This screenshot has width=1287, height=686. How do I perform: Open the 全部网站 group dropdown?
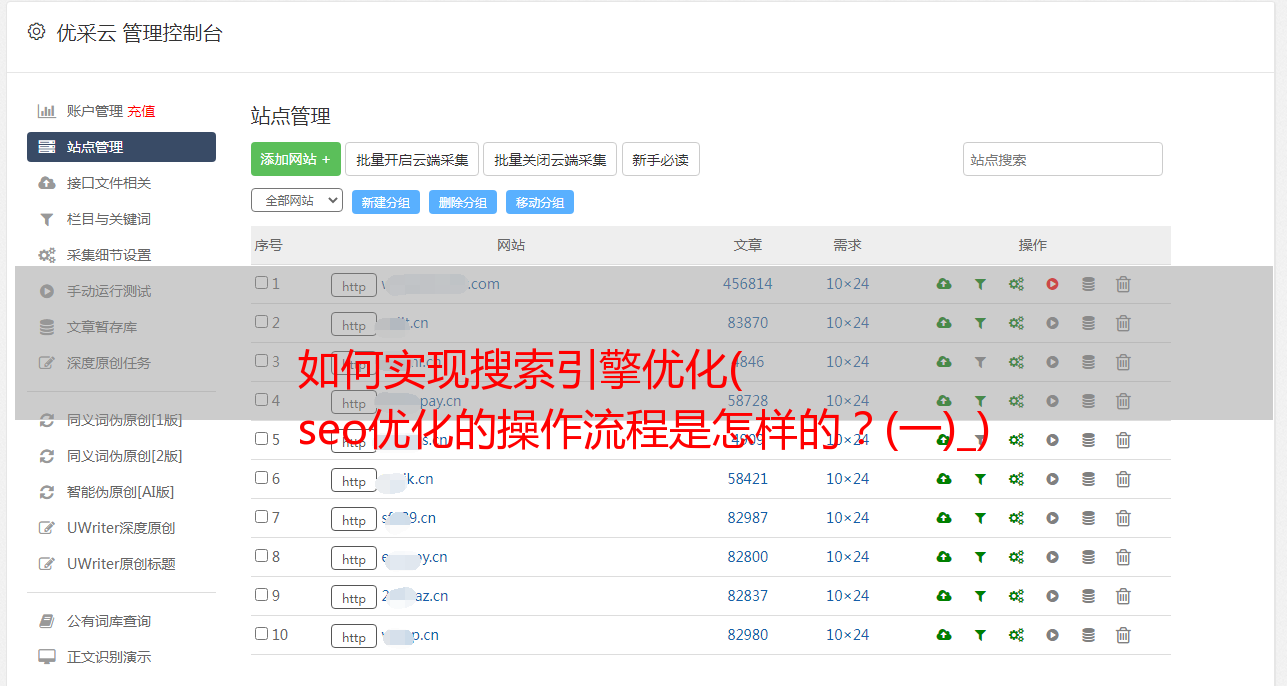click(297, 200)
